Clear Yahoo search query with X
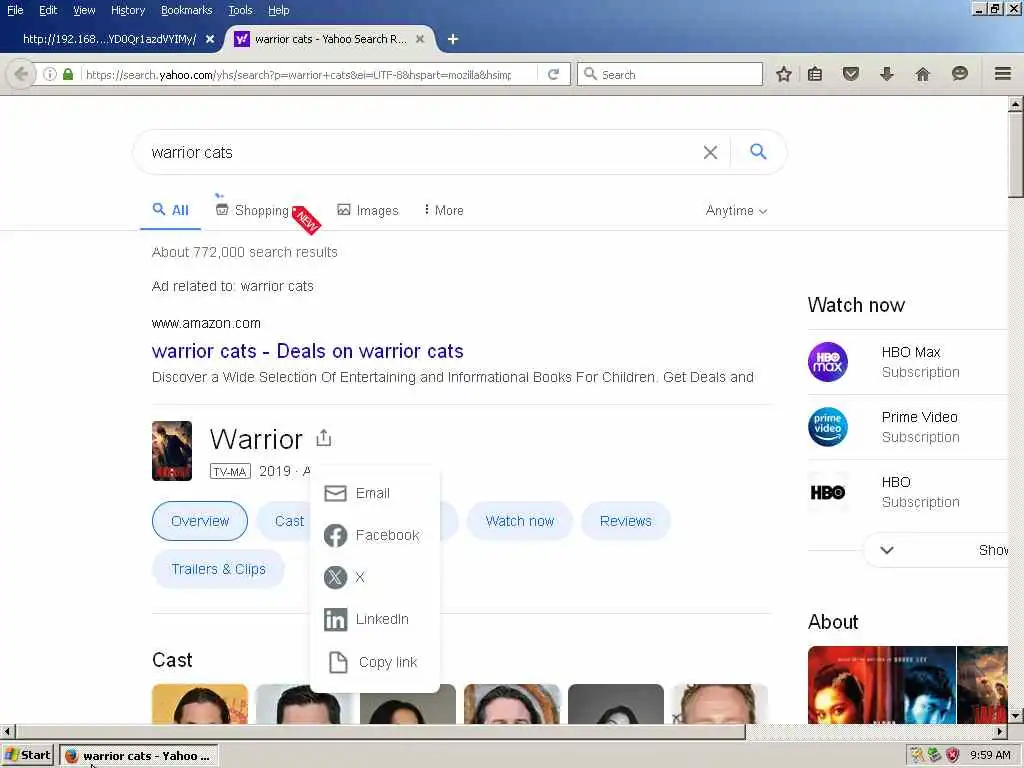The image size is (1024, 768). pos(710,152)
